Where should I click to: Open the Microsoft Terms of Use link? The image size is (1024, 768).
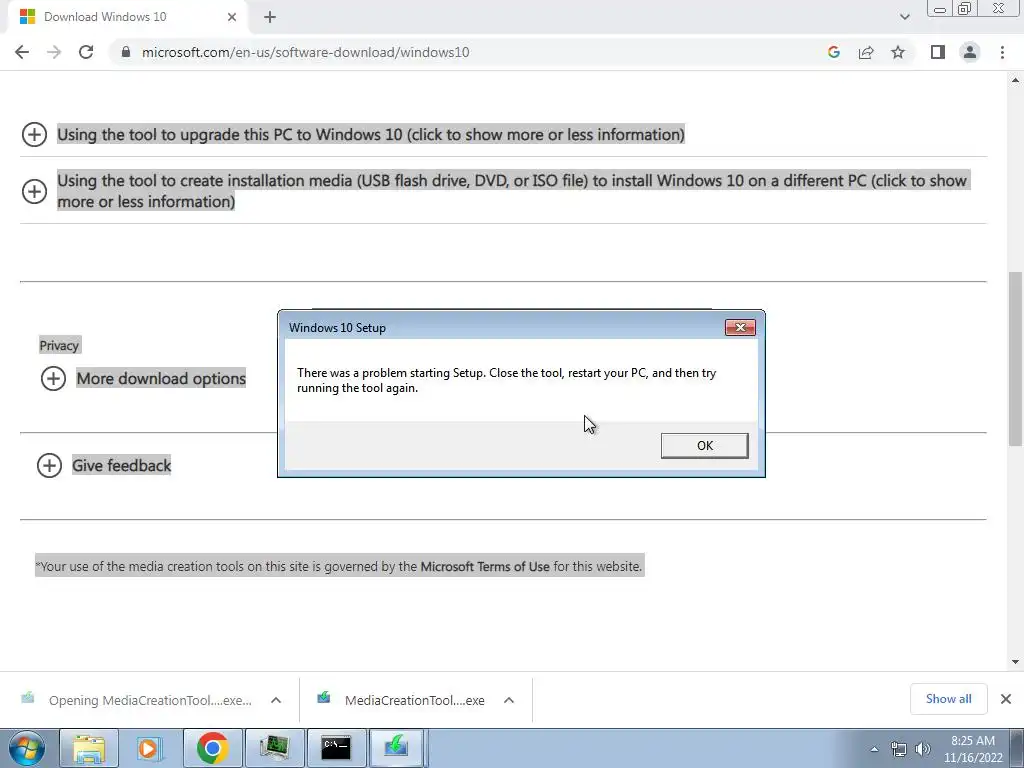click(x=485, y=566)
